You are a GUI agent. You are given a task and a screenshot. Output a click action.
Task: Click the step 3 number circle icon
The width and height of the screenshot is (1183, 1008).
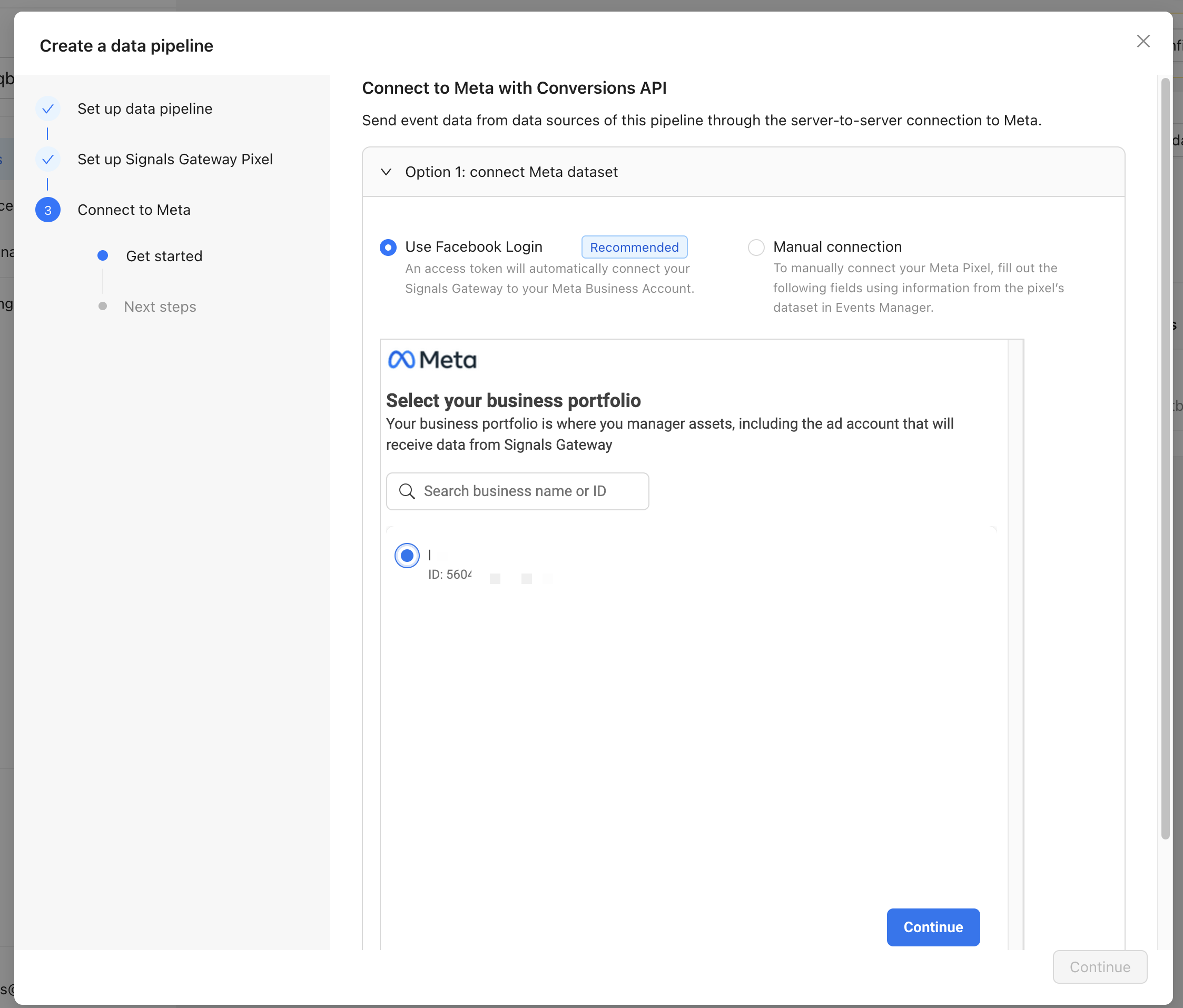click(48, 210)
